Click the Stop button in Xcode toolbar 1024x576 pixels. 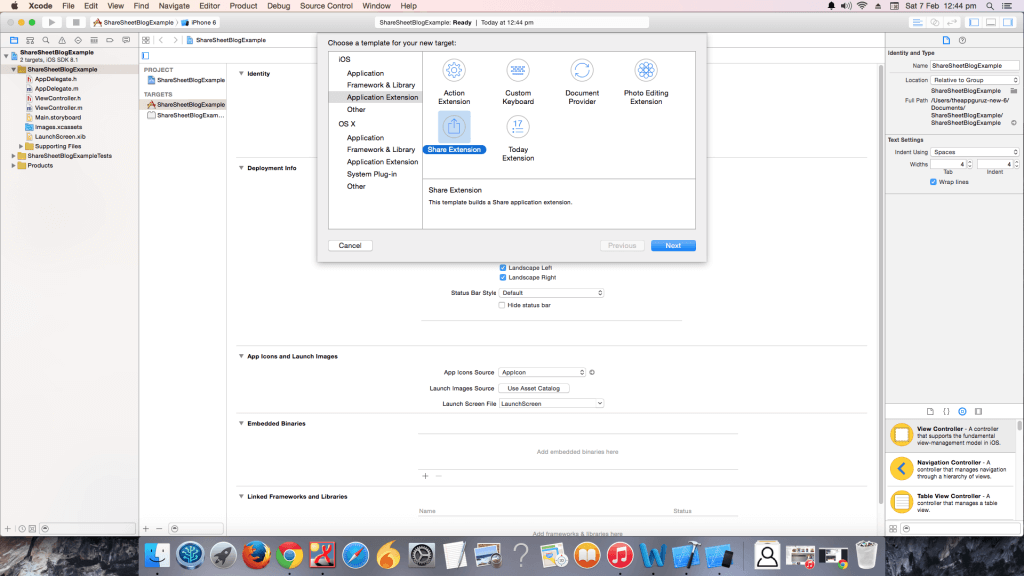click(x=76, y=22)
